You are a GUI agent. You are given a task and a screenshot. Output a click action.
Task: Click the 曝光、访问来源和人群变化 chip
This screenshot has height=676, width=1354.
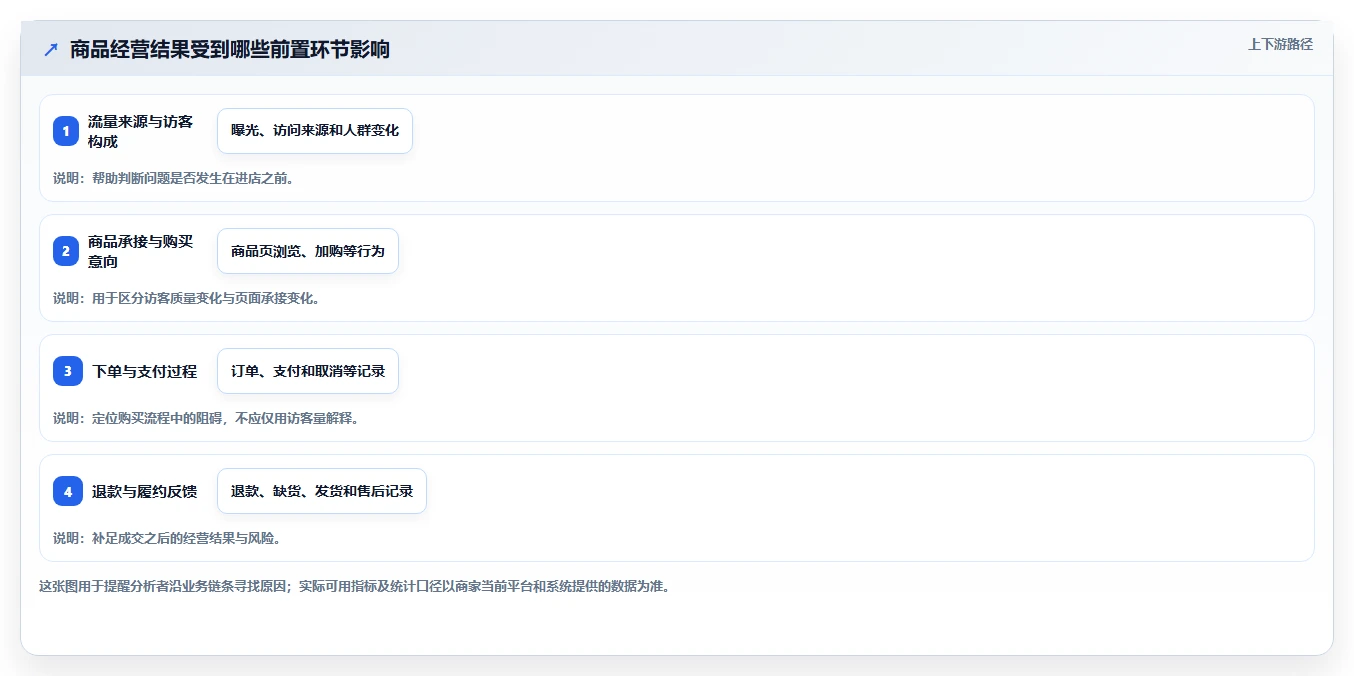(315, 131)
